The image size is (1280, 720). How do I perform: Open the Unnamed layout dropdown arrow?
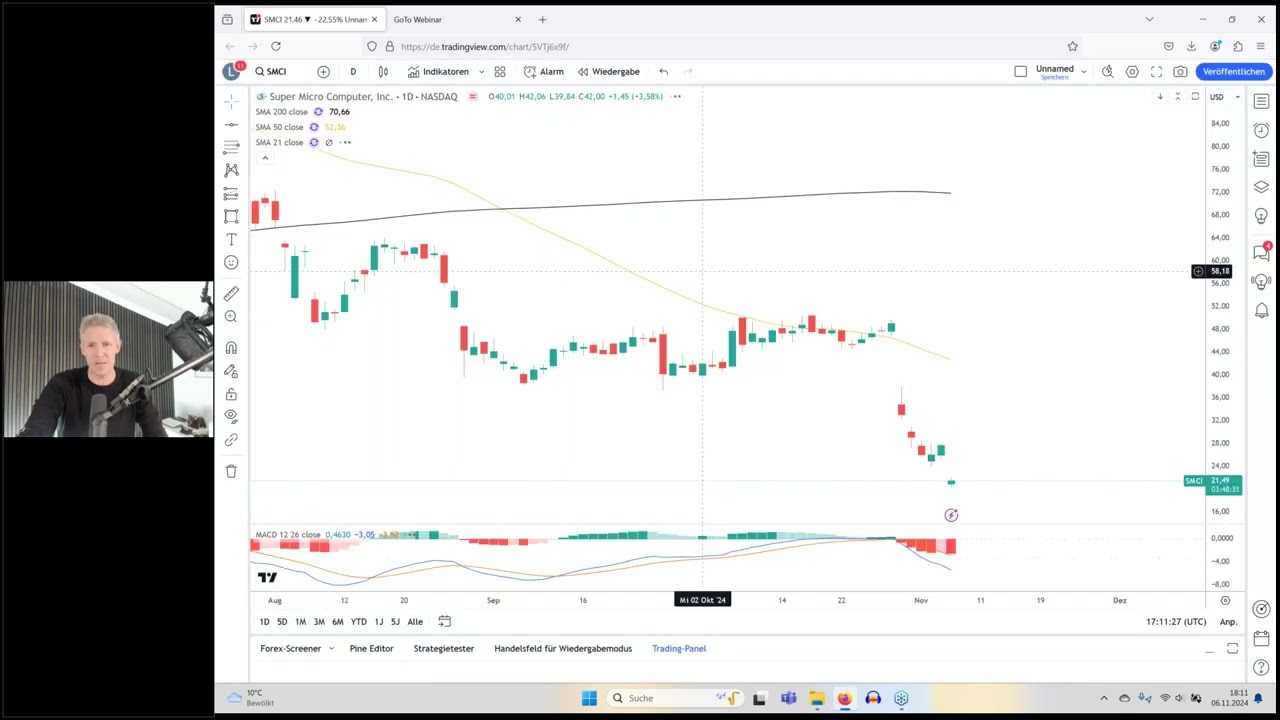1083,72
